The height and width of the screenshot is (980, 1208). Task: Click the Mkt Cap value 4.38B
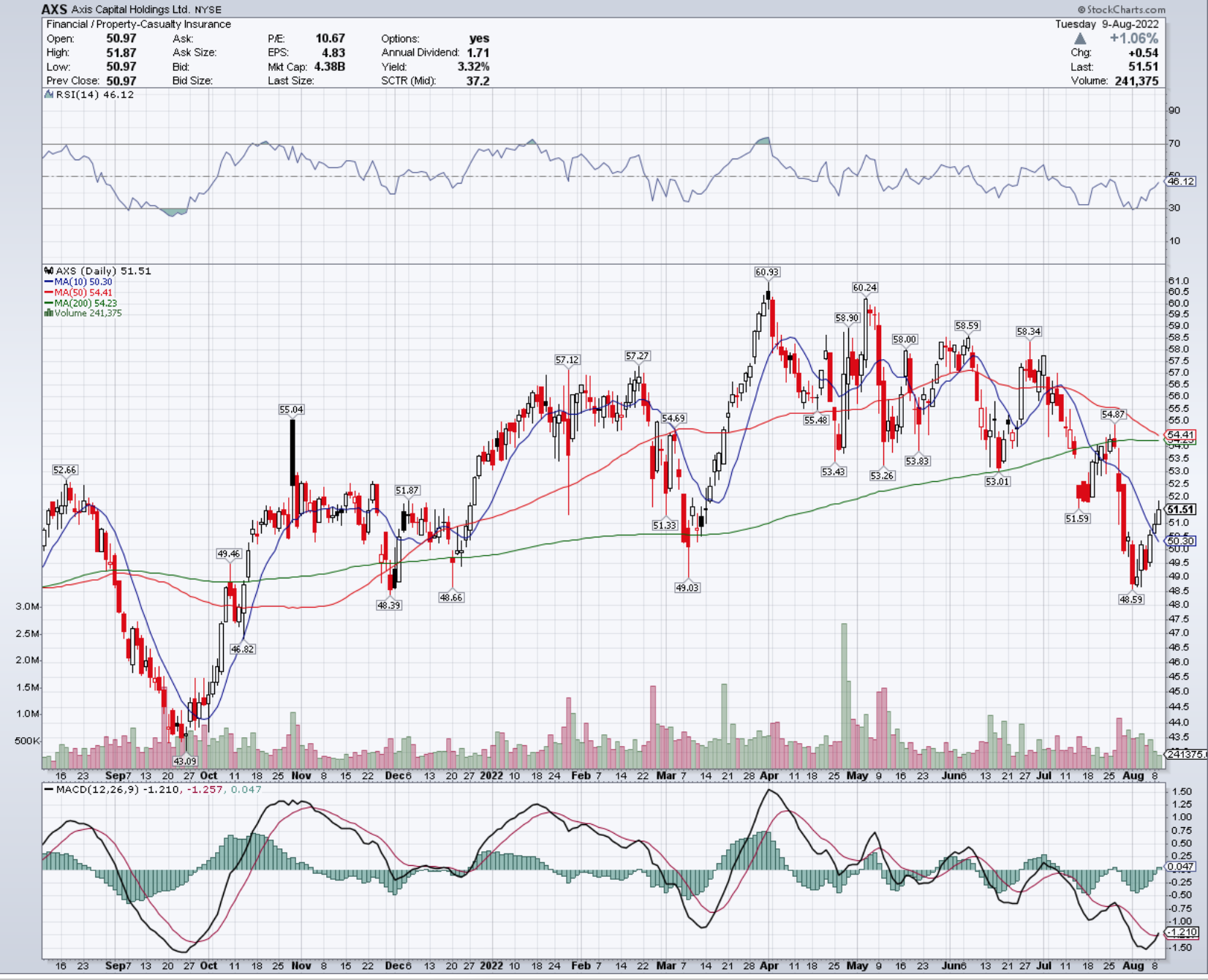click(x=329, y=67)
